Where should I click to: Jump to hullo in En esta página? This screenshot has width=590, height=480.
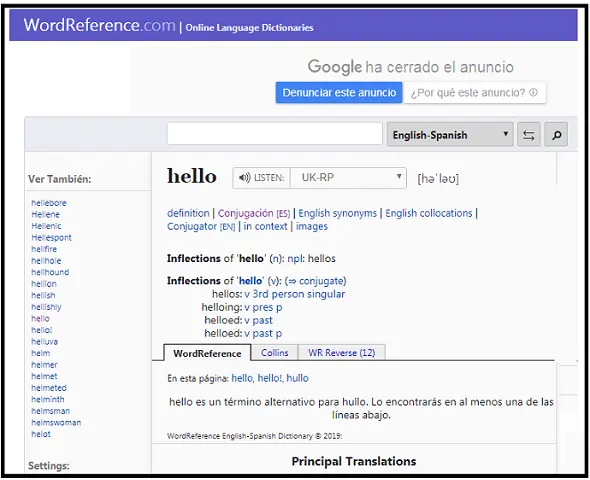coord(297,378)
